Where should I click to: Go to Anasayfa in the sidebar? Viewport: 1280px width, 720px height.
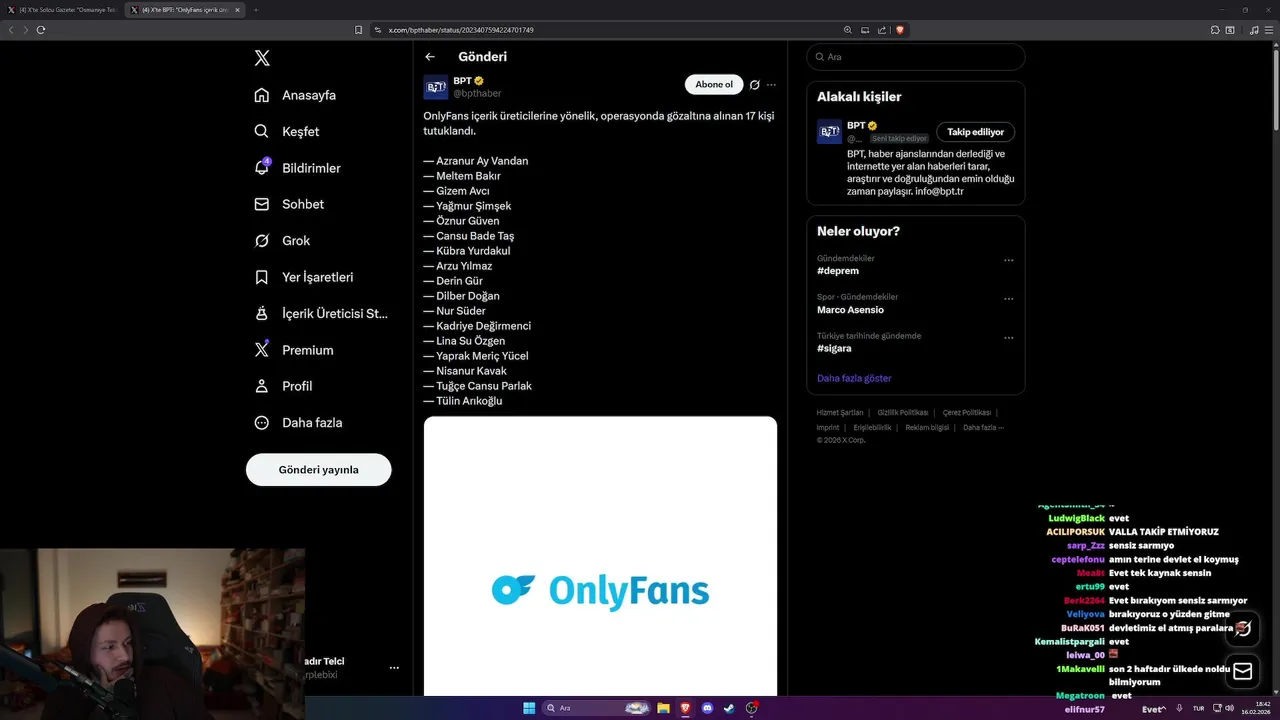click(295, 95)
